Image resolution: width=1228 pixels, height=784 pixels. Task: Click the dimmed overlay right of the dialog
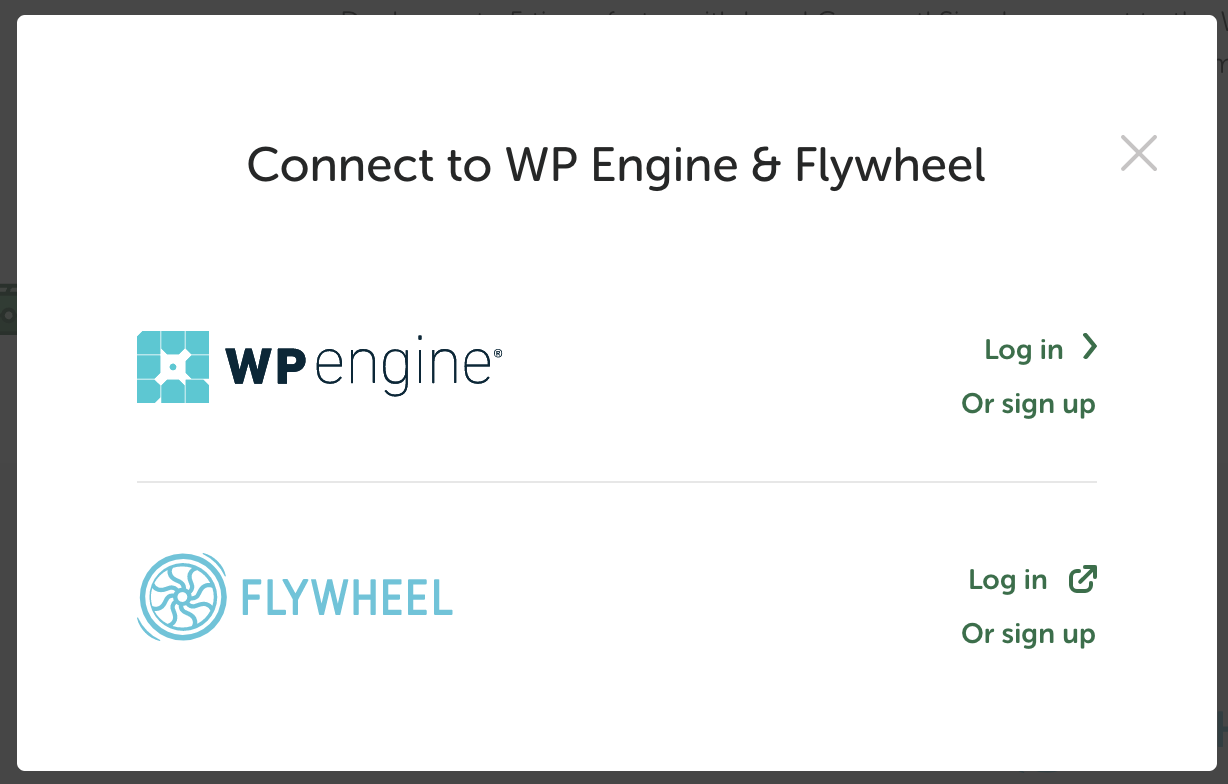(x=1222, y=400)
